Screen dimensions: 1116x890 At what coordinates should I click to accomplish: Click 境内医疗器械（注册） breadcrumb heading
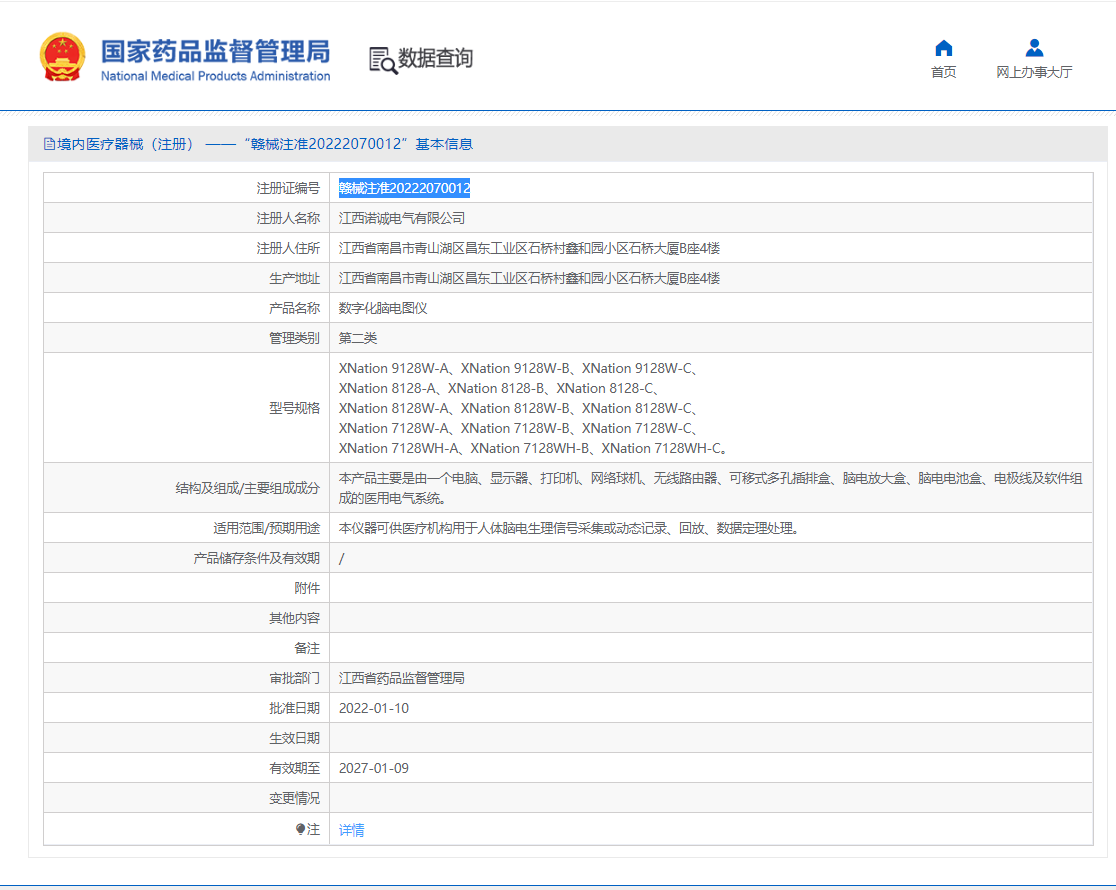click(x=126, y=144)
